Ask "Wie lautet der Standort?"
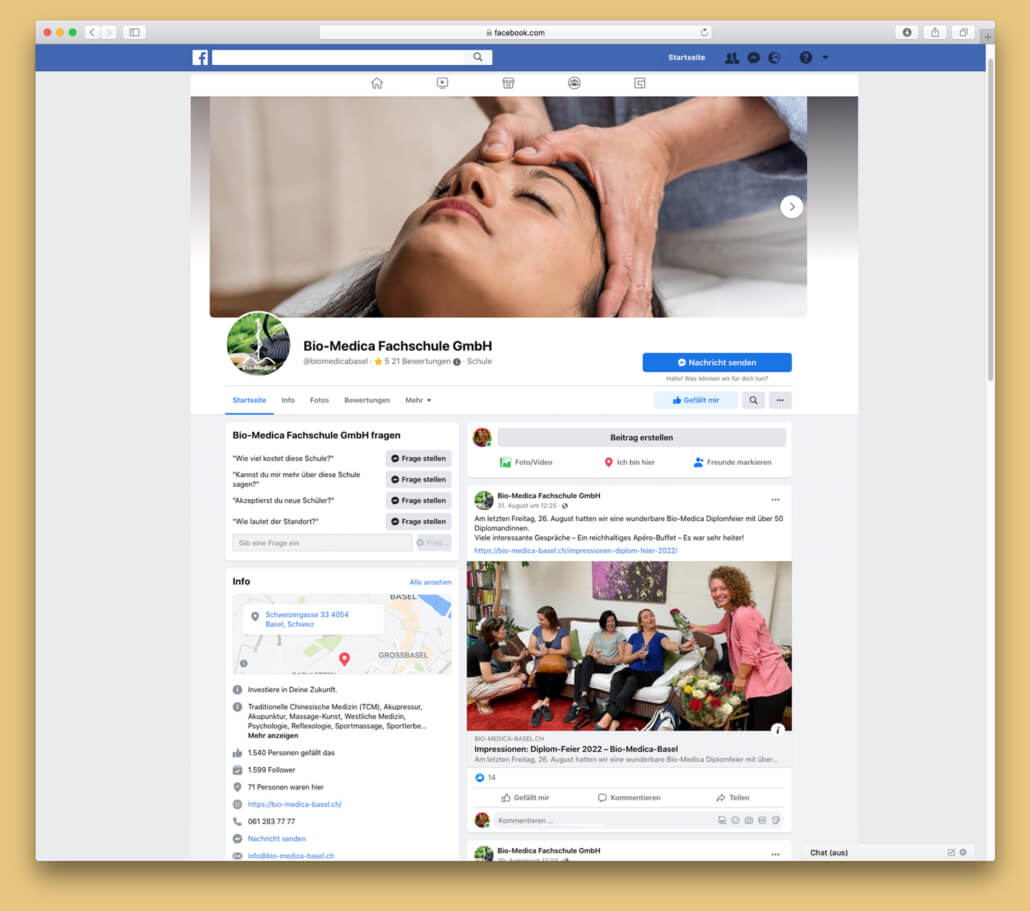Viewport: 1030px width, 911px height. click(x=418, y=522)
